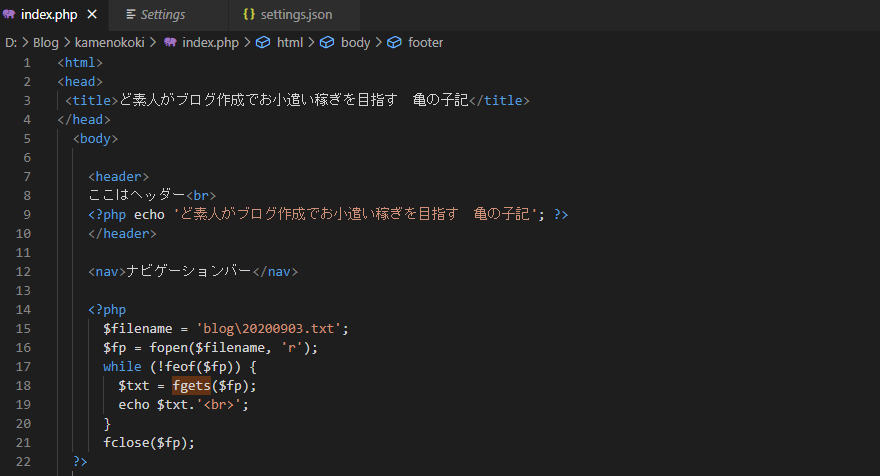Close the index.php tab

coord(92,15)
